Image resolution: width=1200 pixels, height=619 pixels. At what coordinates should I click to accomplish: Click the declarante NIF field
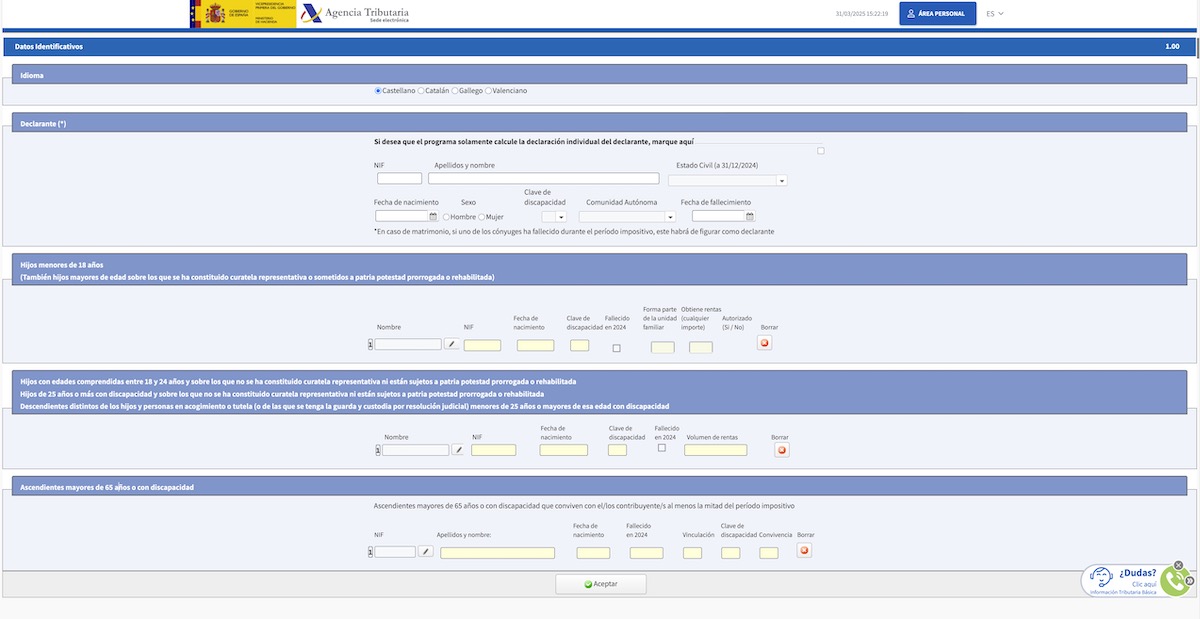(399, 179)
